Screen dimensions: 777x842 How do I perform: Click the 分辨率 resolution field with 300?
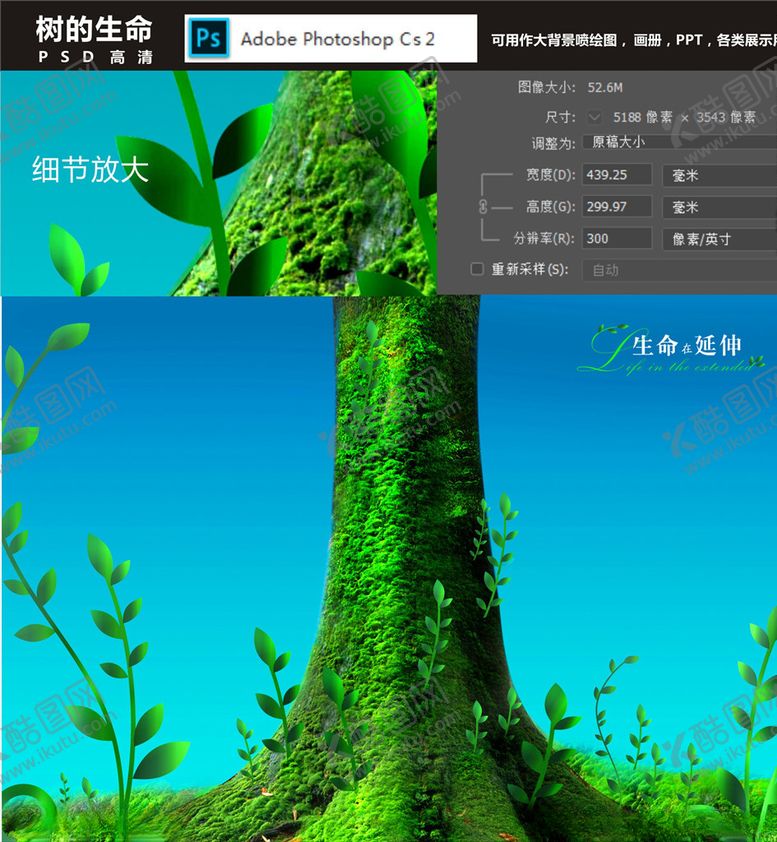[617, 239]
